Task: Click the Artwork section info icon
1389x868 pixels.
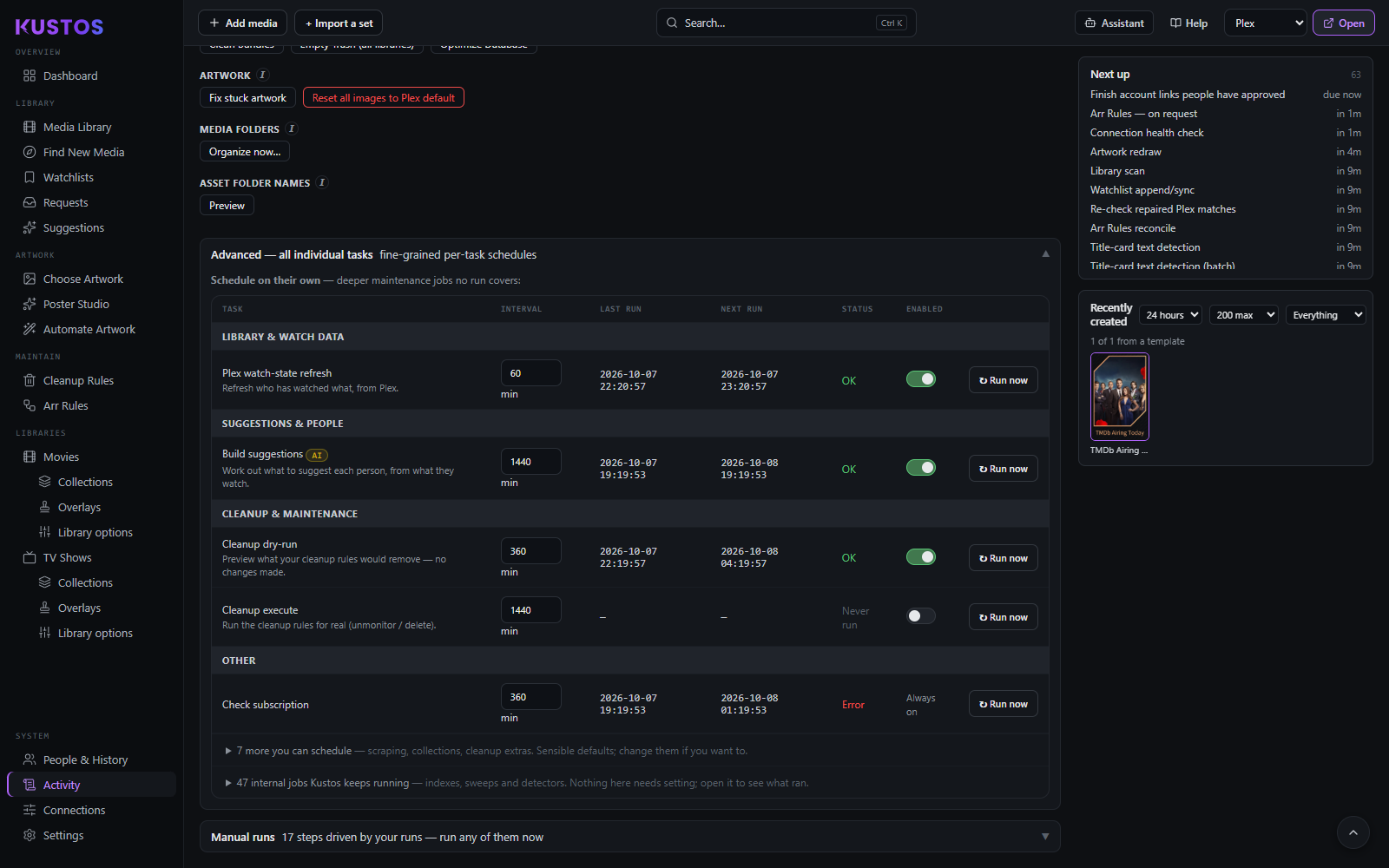Action: (x=263, y=75)
